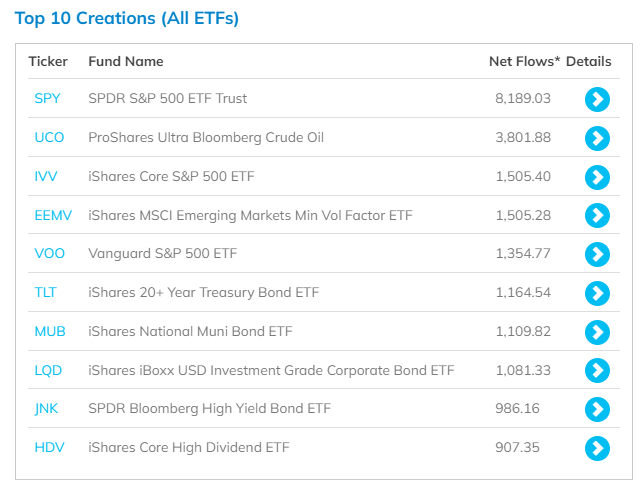
Task: Click details arrow for TLT row
Action: point(597,293)
